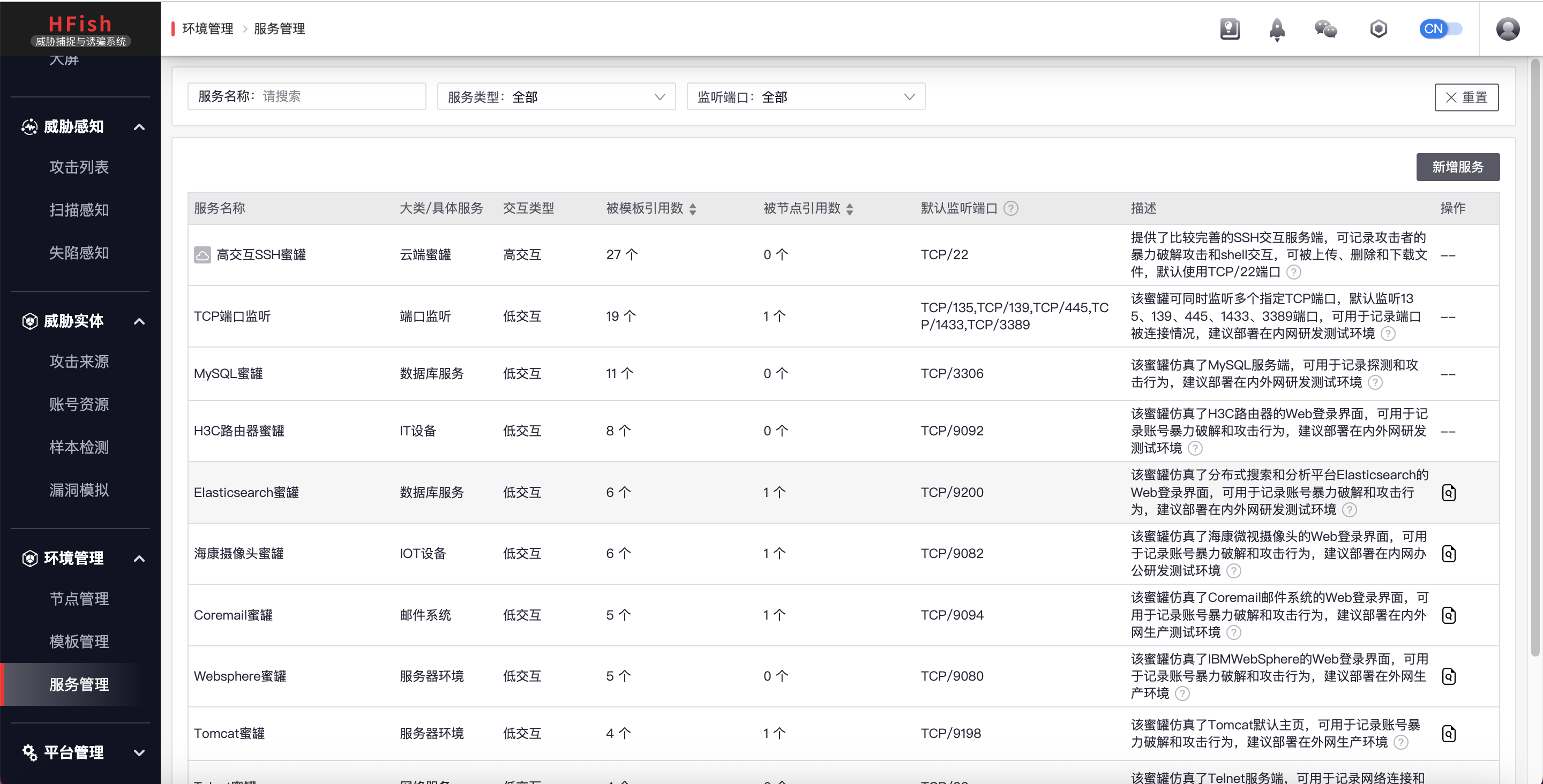Sort by 被模板引用数 column
The image size is (1543, 784).
tap(692, 208)
